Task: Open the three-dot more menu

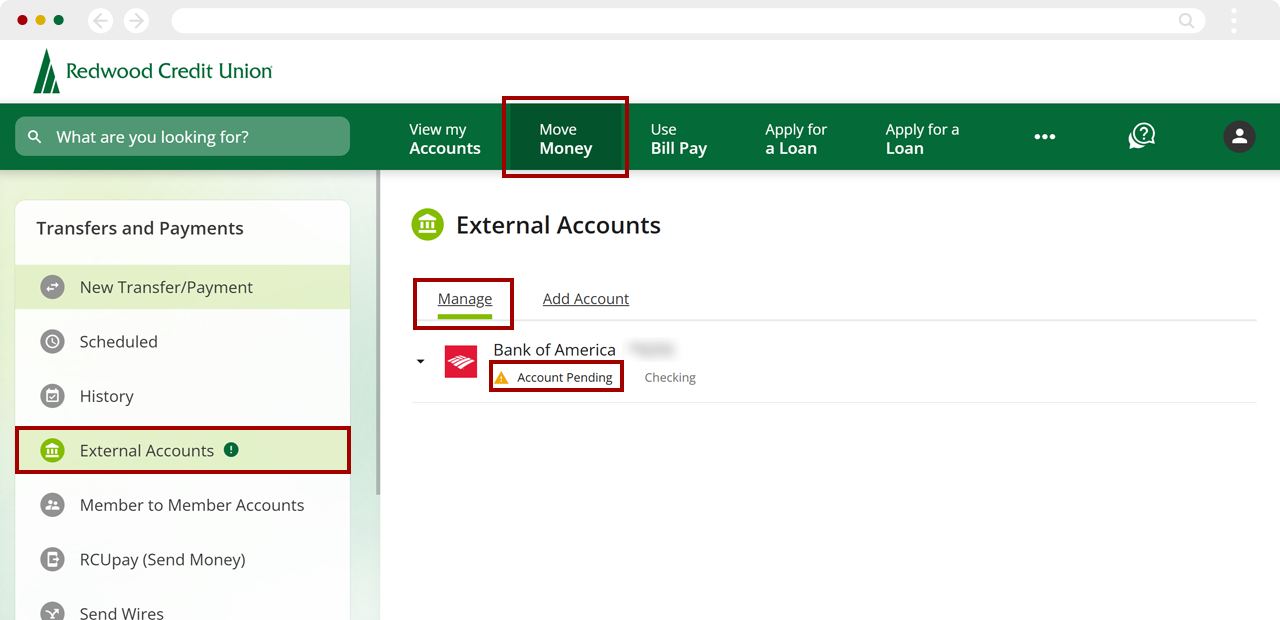Action: click(1045, 137)
